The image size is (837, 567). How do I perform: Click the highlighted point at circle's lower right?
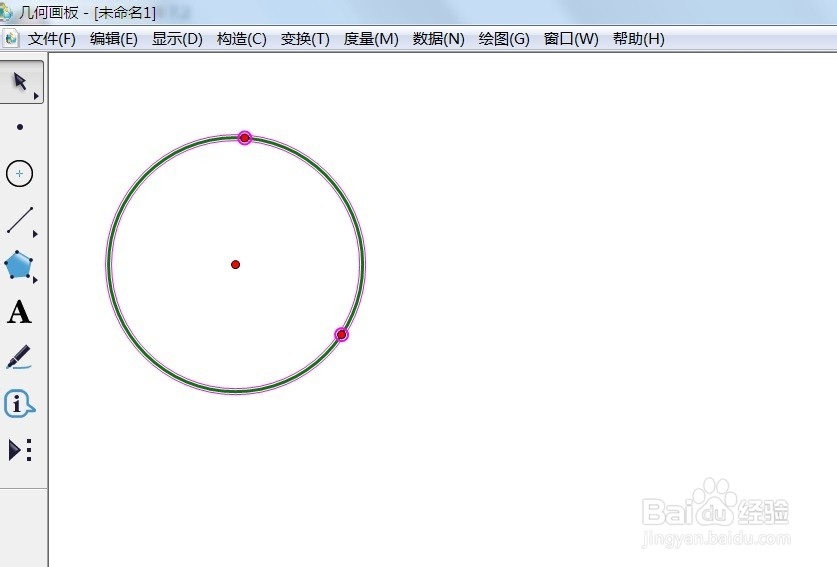coord(342,335)
